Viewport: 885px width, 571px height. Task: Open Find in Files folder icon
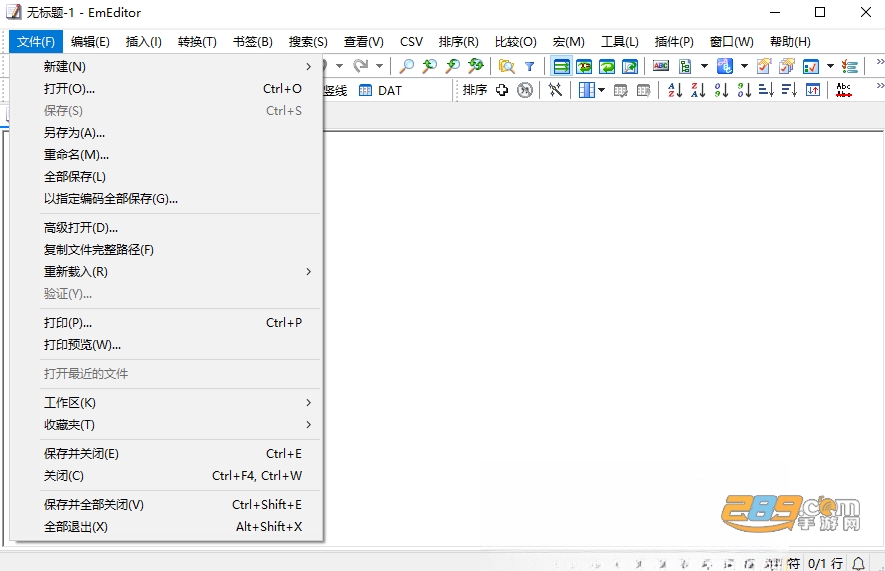click(506, 67)
